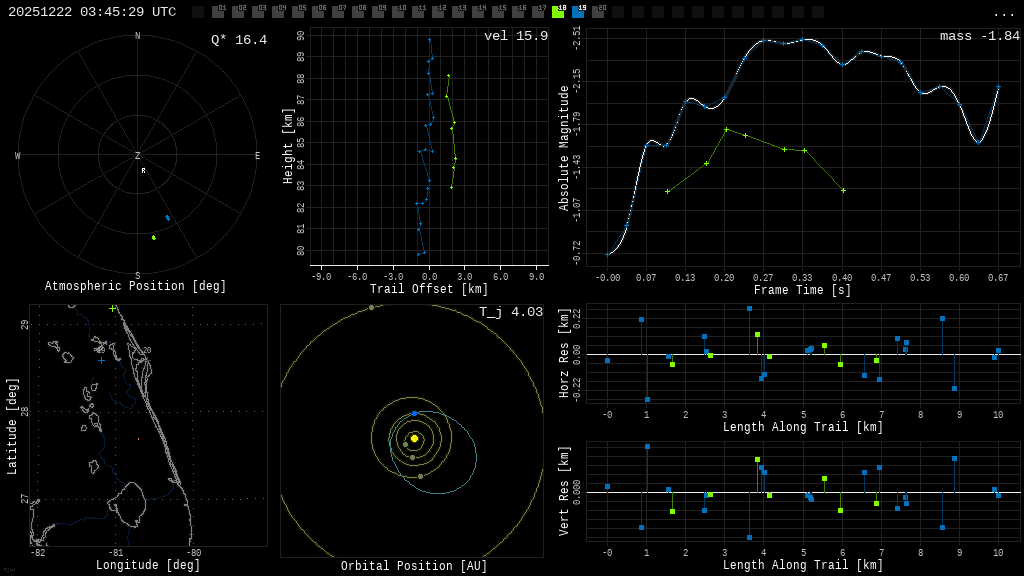Select station square labeled 05
The image size is (1024, 576).
(x=298, y=12)
